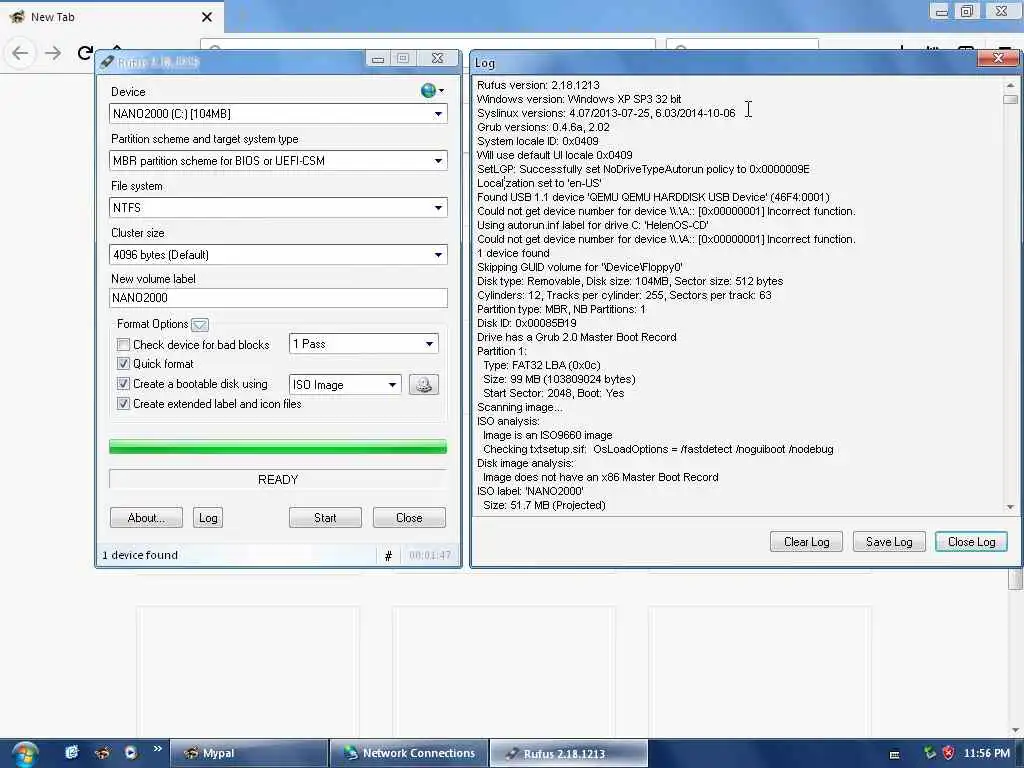Viewport: 1024px width, 768px height.
Task: Toggle Create a bootable disk using checkbox
Action: click(123, 383)
